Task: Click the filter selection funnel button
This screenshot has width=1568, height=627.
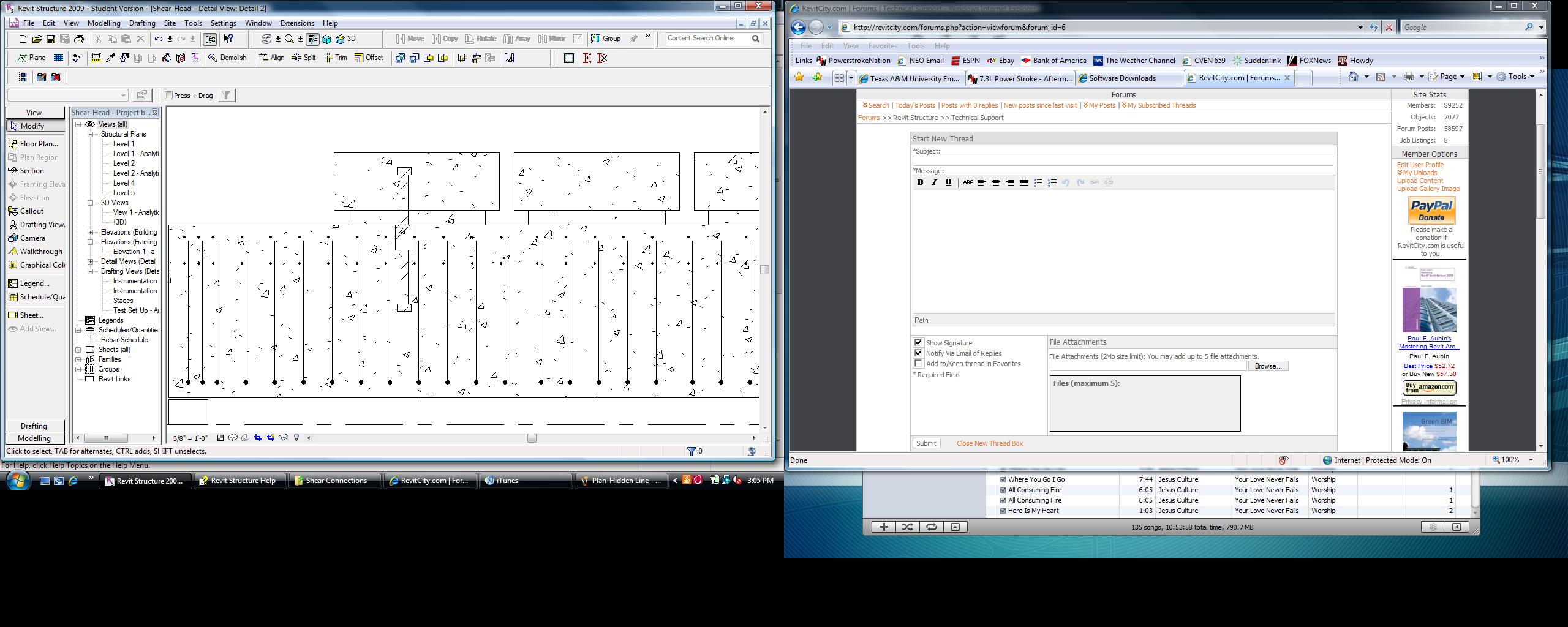Action: (x=227, y=96)
